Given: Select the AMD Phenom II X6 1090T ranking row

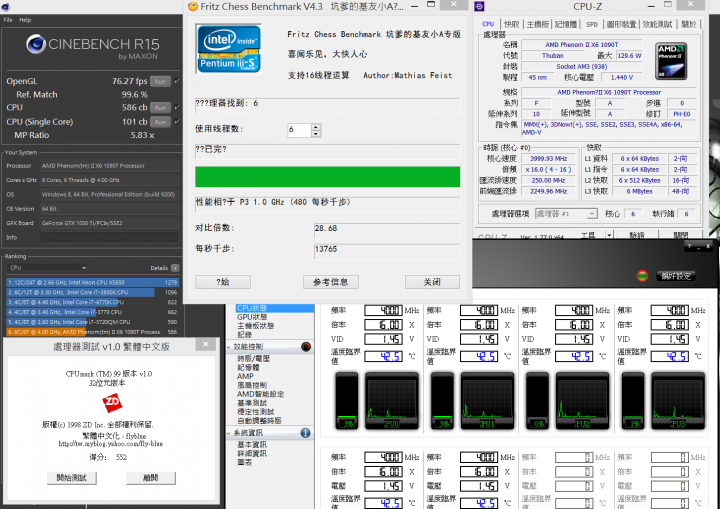Looking at the screenshot, I should 93,332.
